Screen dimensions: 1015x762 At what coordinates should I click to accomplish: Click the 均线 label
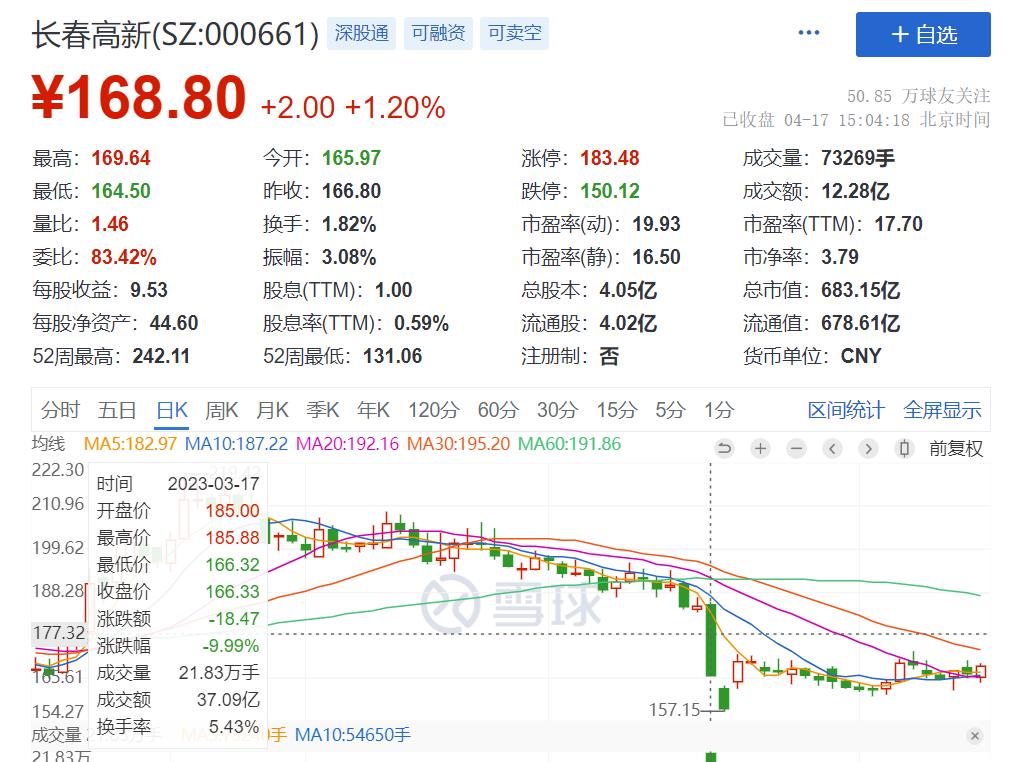coord(49,444)
